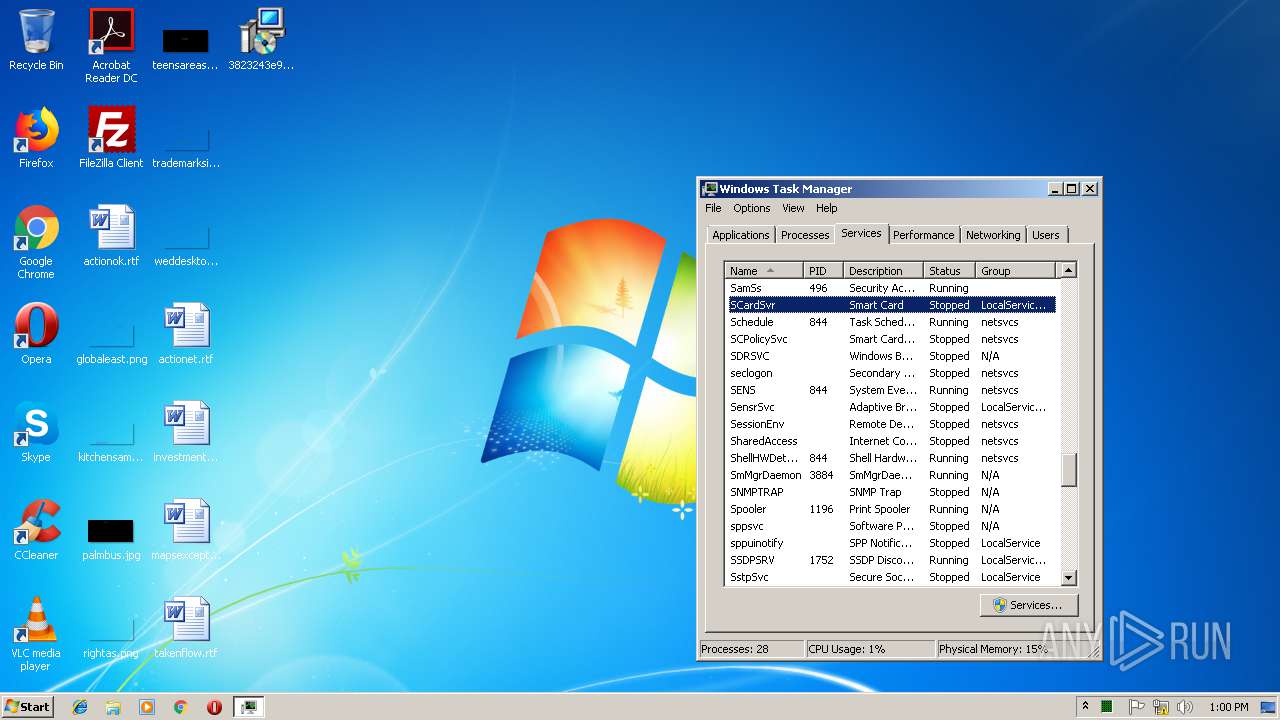Select the Spooler service row
The height and width of the screenshot is (720, 1280).
click(x=891, y=509)
